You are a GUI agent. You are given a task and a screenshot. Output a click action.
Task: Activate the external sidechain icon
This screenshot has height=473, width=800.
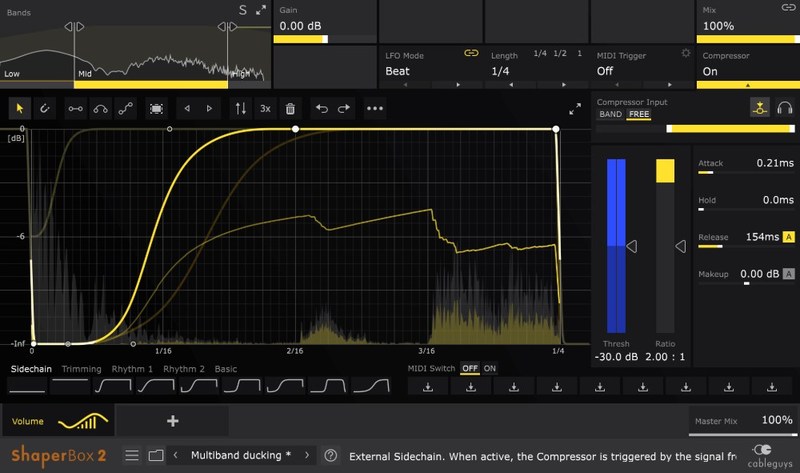pos(759,108)
